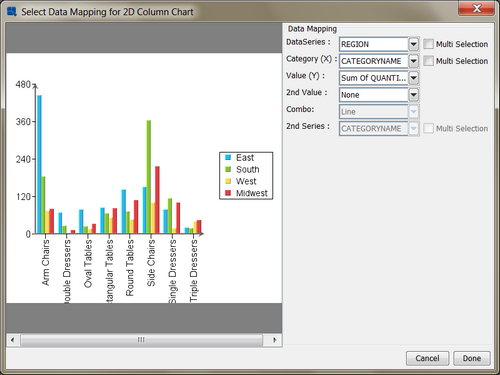
Task: Click the Arm Chairs axis label
Action: coord(45,262)
